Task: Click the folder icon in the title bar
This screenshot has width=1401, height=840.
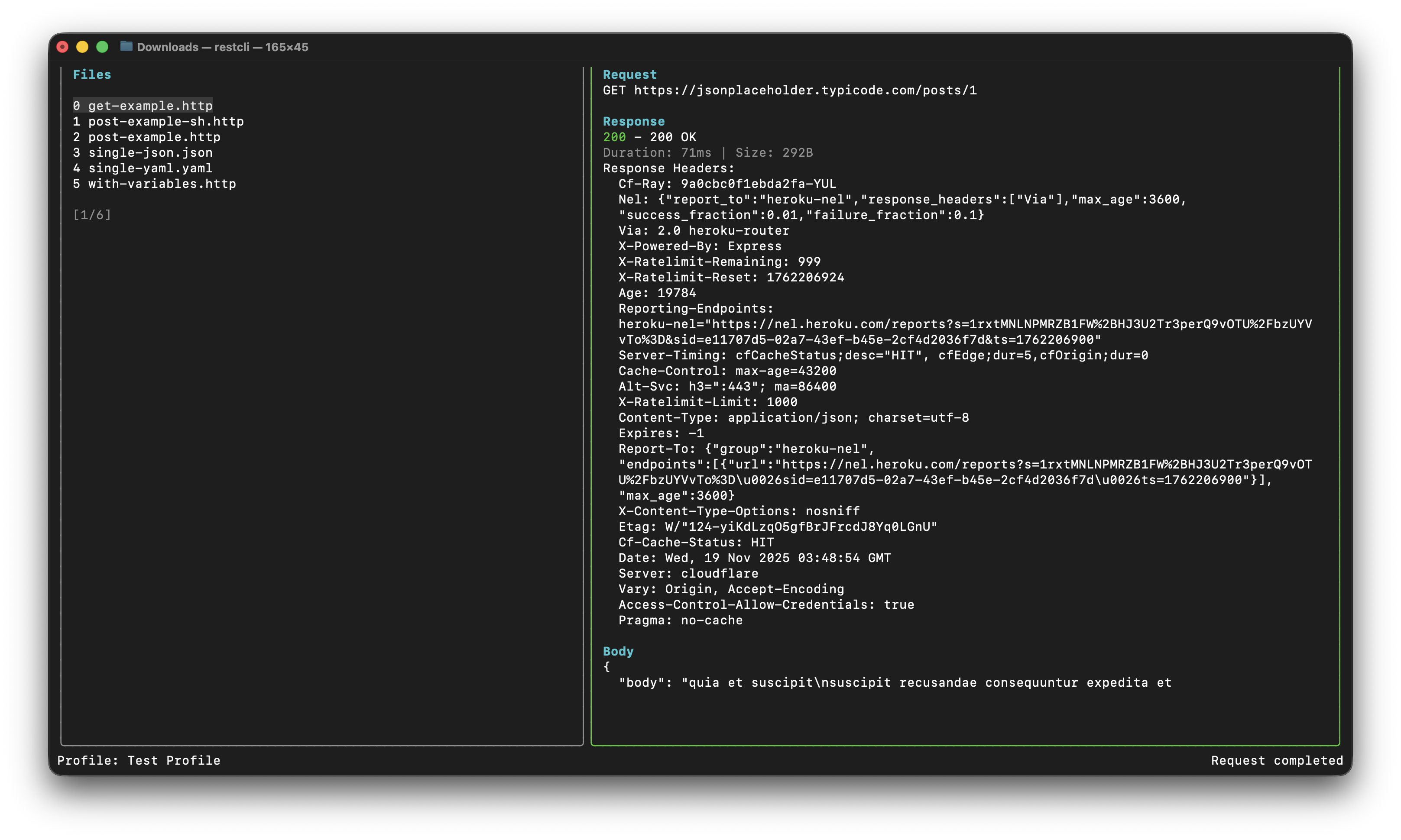Action: click(126, 46)
